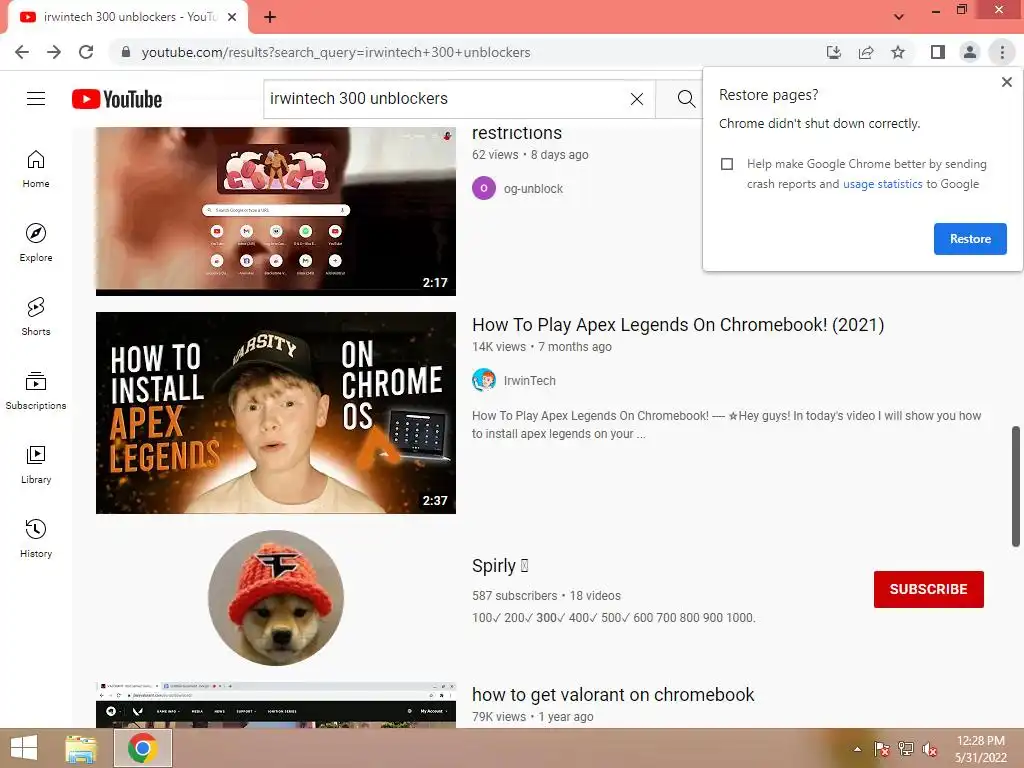
Task: Open the Action Center flag icon
Action: [x=882, y=749]
